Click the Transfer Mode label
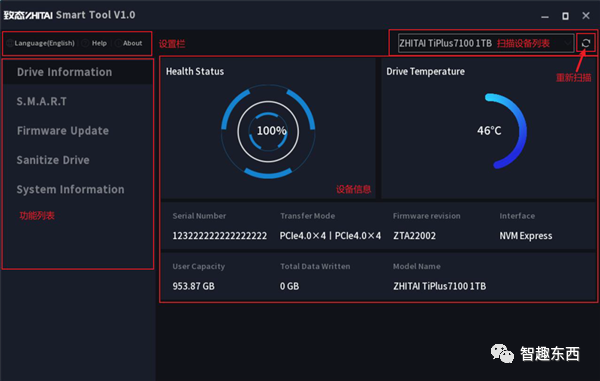This screenshot has width=600, height=381. 308,216
